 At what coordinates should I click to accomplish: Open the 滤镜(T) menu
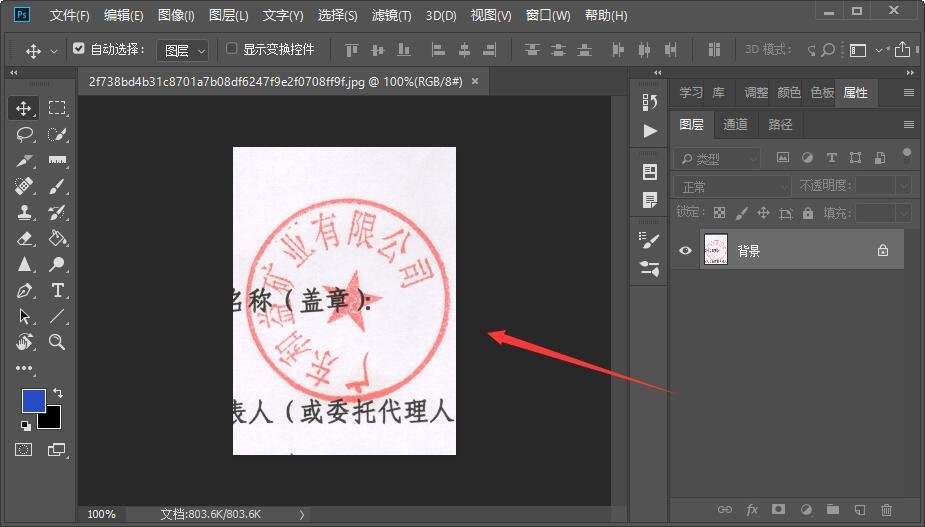pos(391,15)
